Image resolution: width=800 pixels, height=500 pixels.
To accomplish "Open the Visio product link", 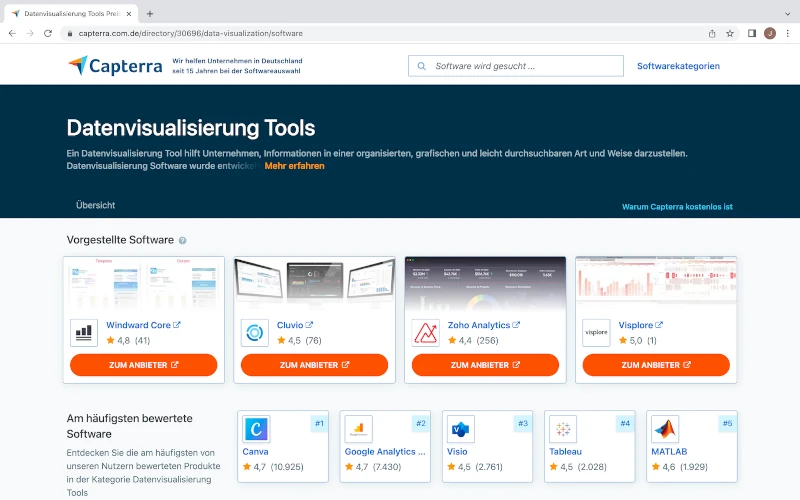I will [457, 452].
